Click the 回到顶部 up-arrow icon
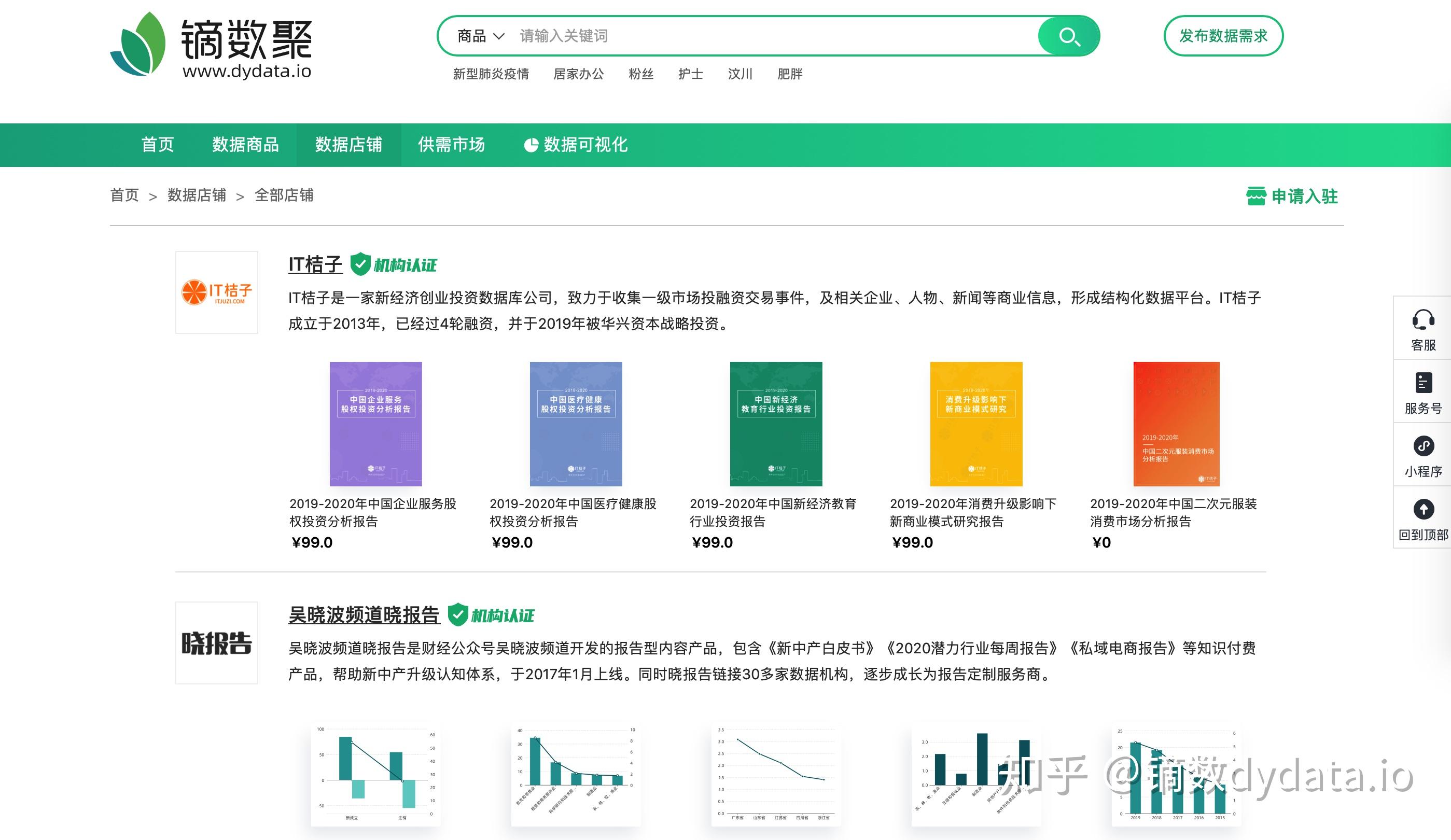 pyautogui.click(x=1424, y=509)
